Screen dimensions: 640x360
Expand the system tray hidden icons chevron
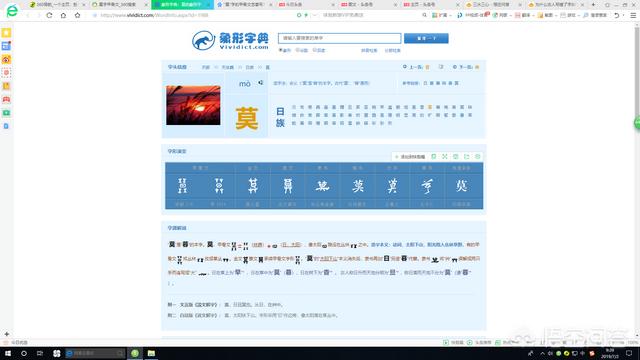[x=542, y=353]
